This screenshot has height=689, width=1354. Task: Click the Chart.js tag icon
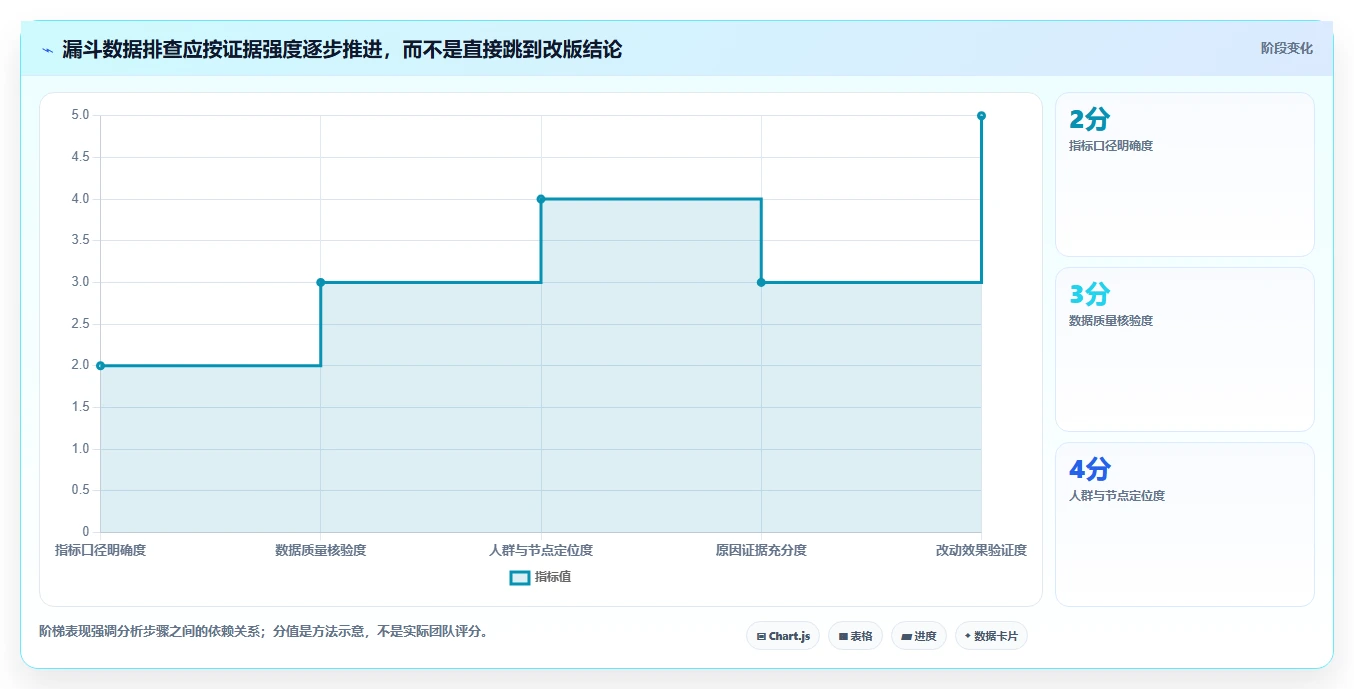click(761, 636)
